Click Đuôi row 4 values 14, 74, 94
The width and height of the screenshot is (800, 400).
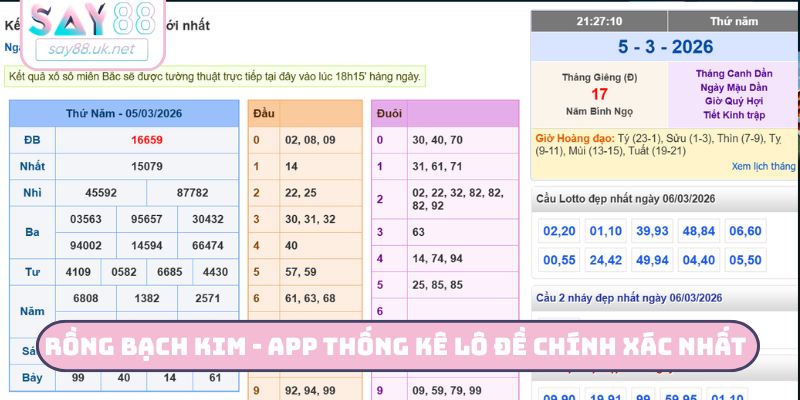coord(437,259)
